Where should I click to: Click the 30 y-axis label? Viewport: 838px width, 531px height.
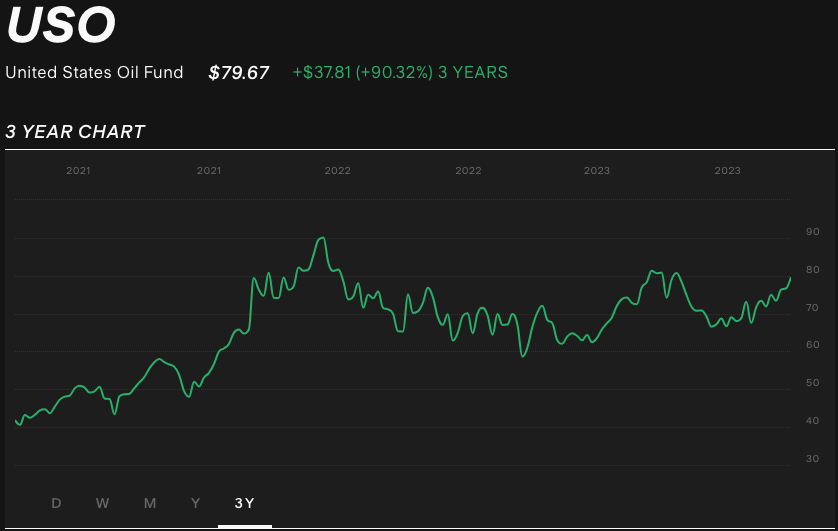812,458
